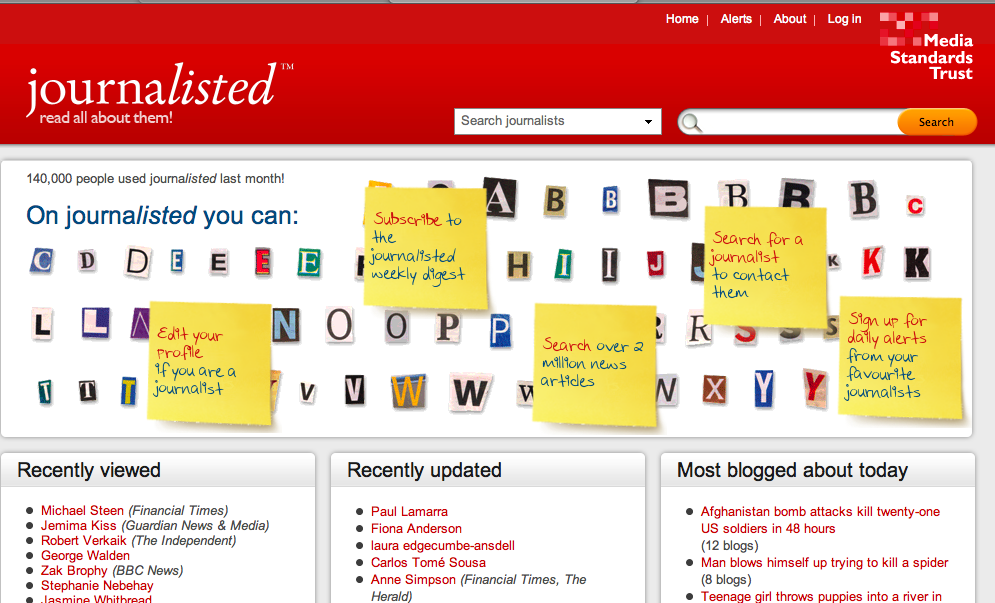The width and height of the screenshot is (995, 603).
Task: Click the '140,000 people used journalisted' text
Action: coord(155,179)
